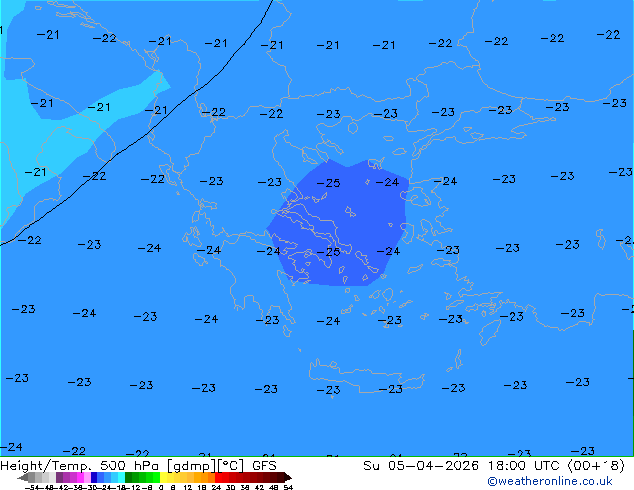Click the 12 label under the color bar
The width and height of the screenshot is (634, 490).
[x=188, y=488]
